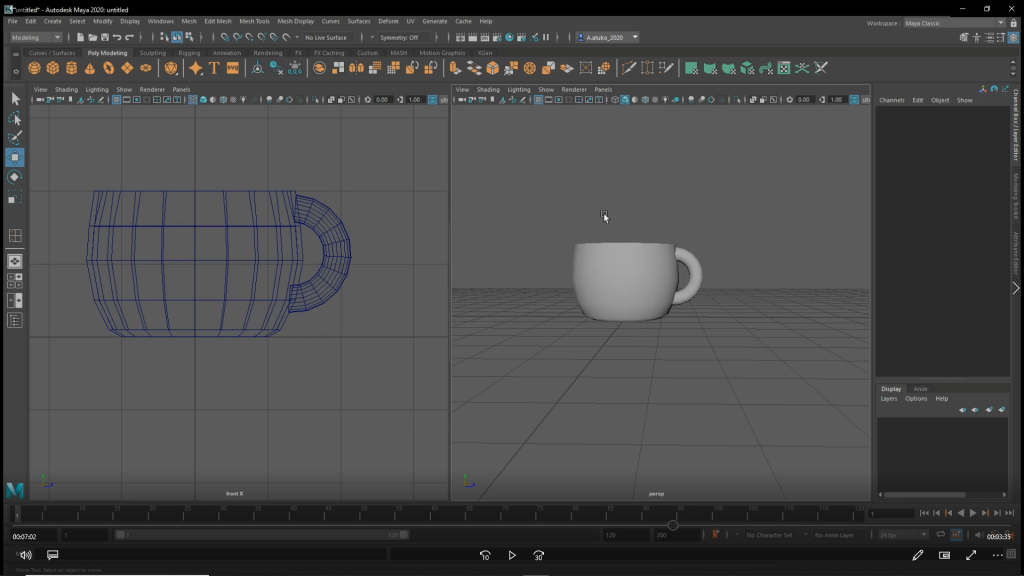Open the Symmetry: Off dropdown
This screenshot has height=576, width=1024.
click(402, 37)
